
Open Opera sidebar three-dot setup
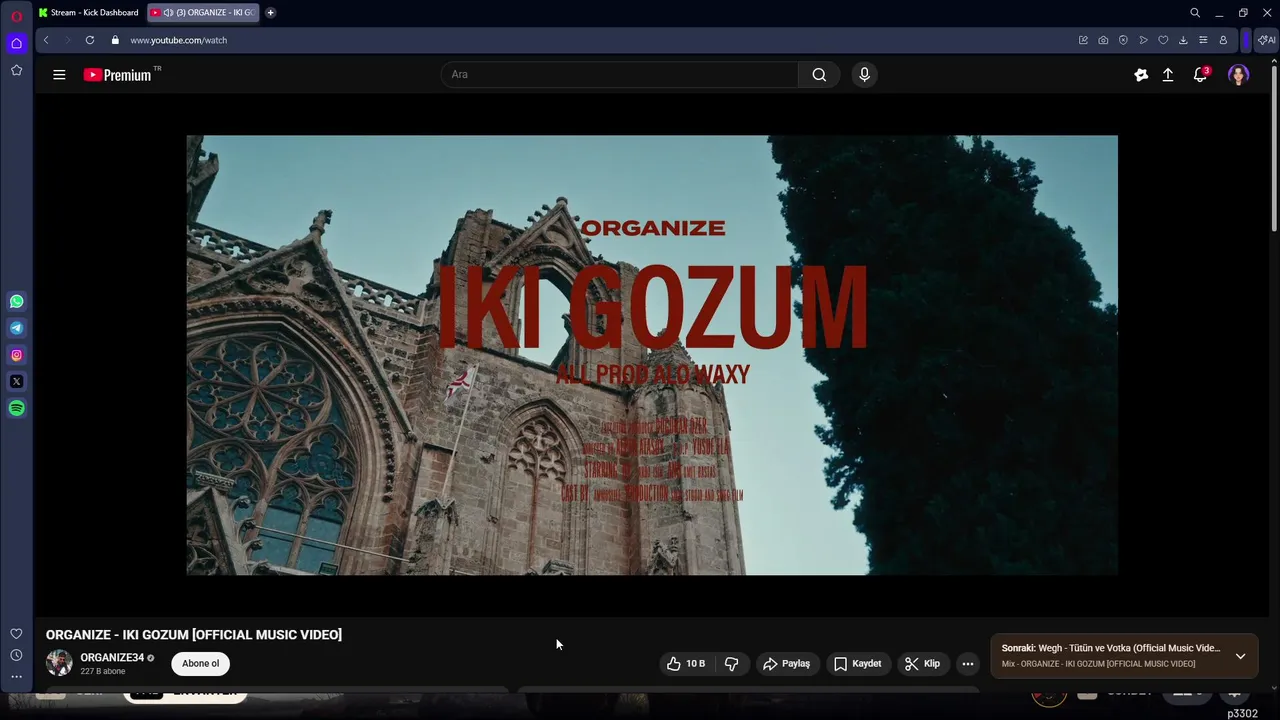tap(16, 677)
